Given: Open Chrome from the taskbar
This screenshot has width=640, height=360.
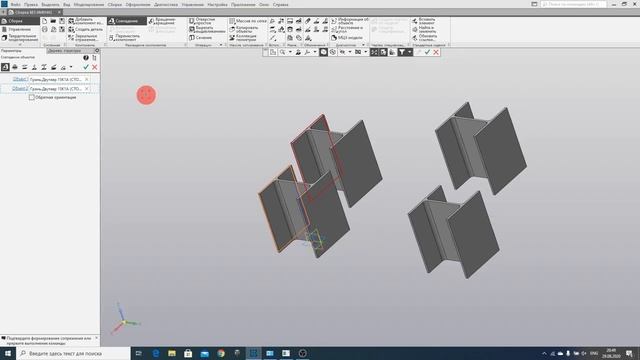Looking at the screenshot, I should [221, 353].
